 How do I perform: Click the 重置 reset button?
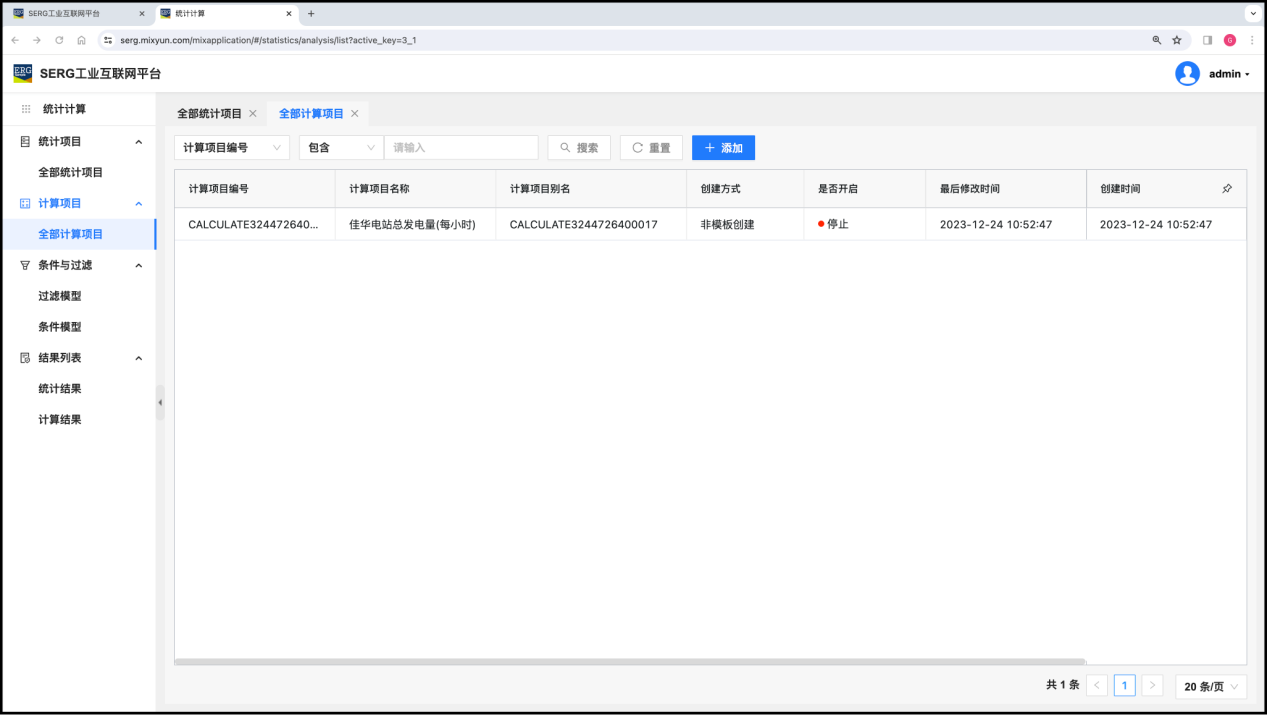click(651, 148)
